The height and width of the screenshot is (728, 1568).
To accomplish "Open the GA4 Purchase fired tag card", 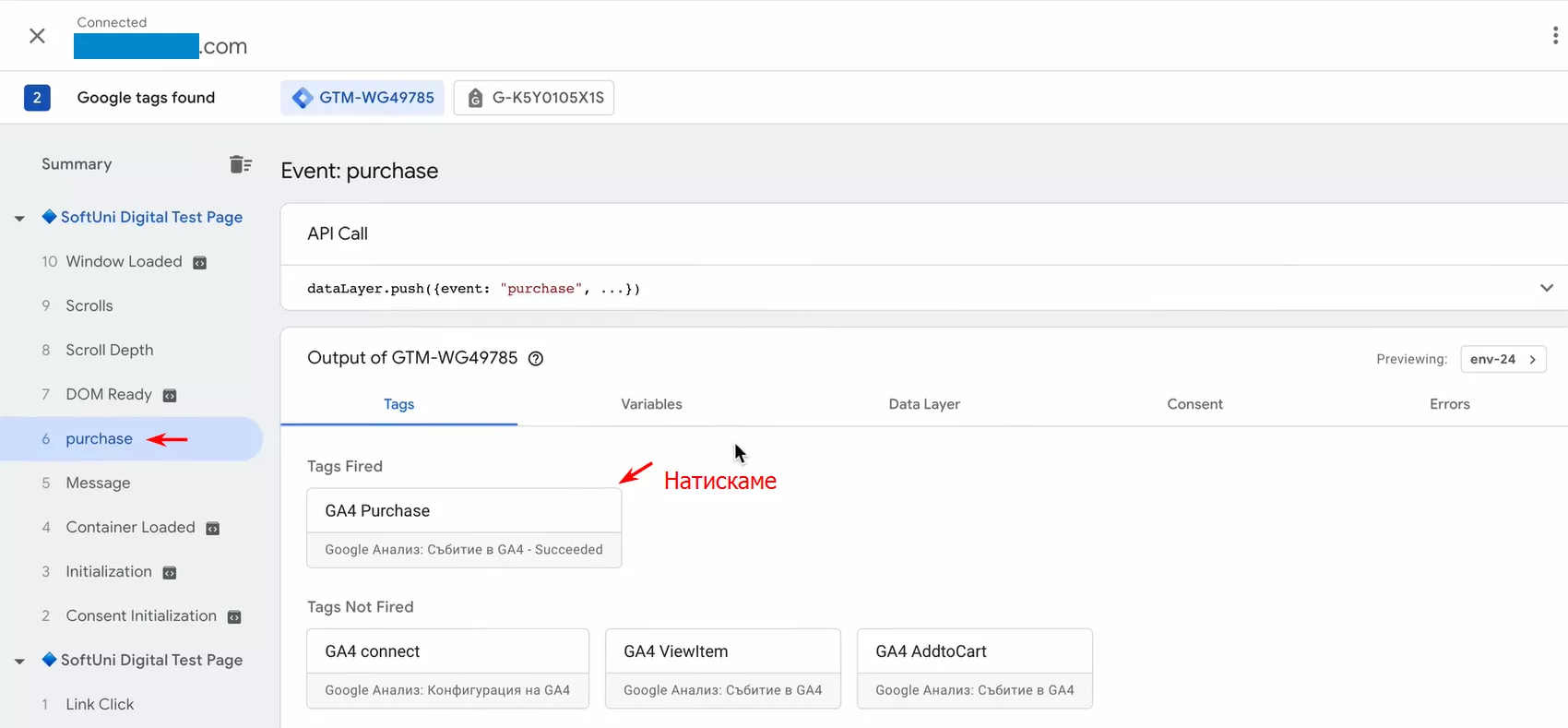I will [x=464, y=528].
